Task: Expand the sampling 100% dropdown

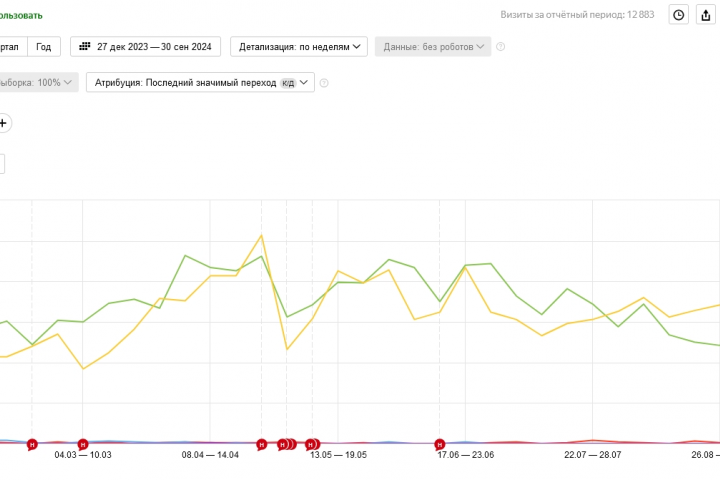Action: click(x=38, y=83)
